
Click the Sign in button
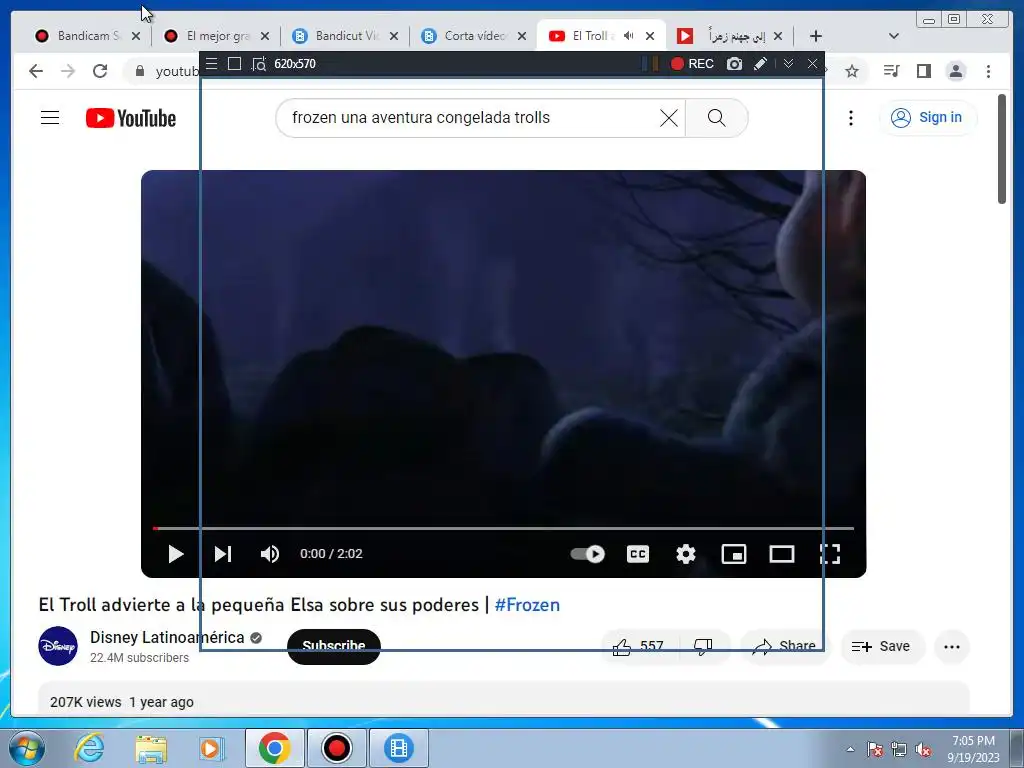click(927, 118)
